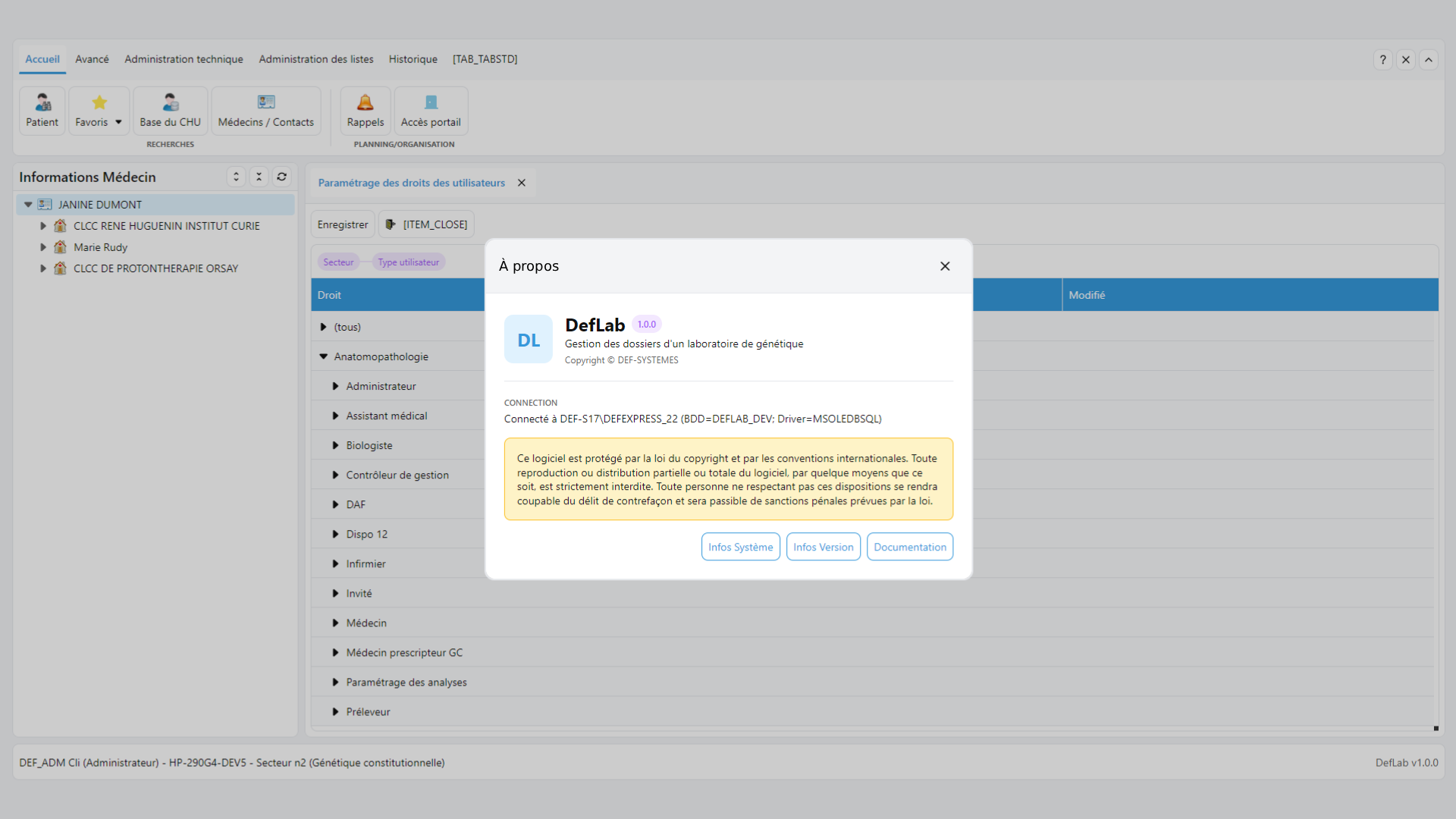Expand the Administrateur row
Viewport: 1456px width, 819px height.
coord(335,386)
